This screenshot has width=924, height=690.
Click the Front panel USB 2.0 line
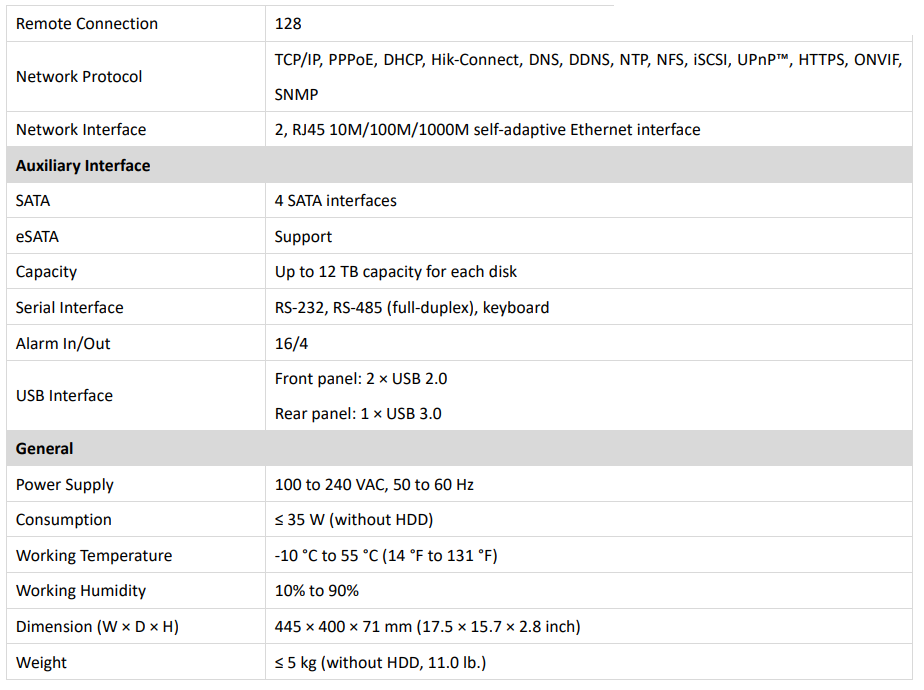[361, 378]
